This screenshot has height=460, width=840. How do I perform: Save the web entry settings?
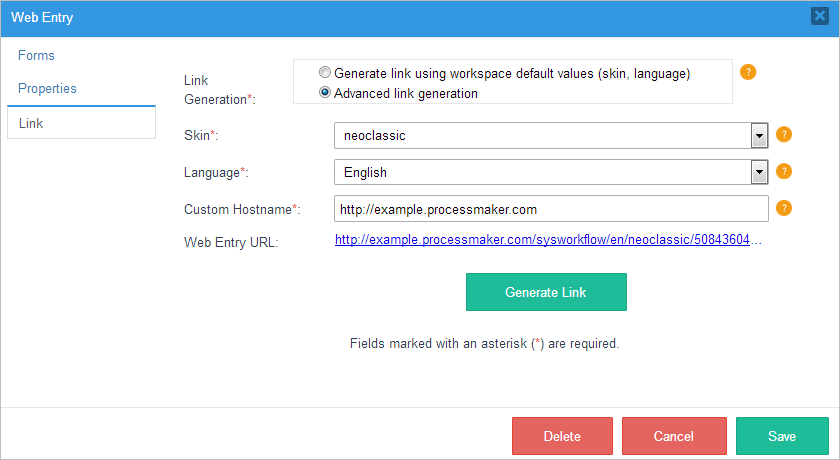pos(782,436)
